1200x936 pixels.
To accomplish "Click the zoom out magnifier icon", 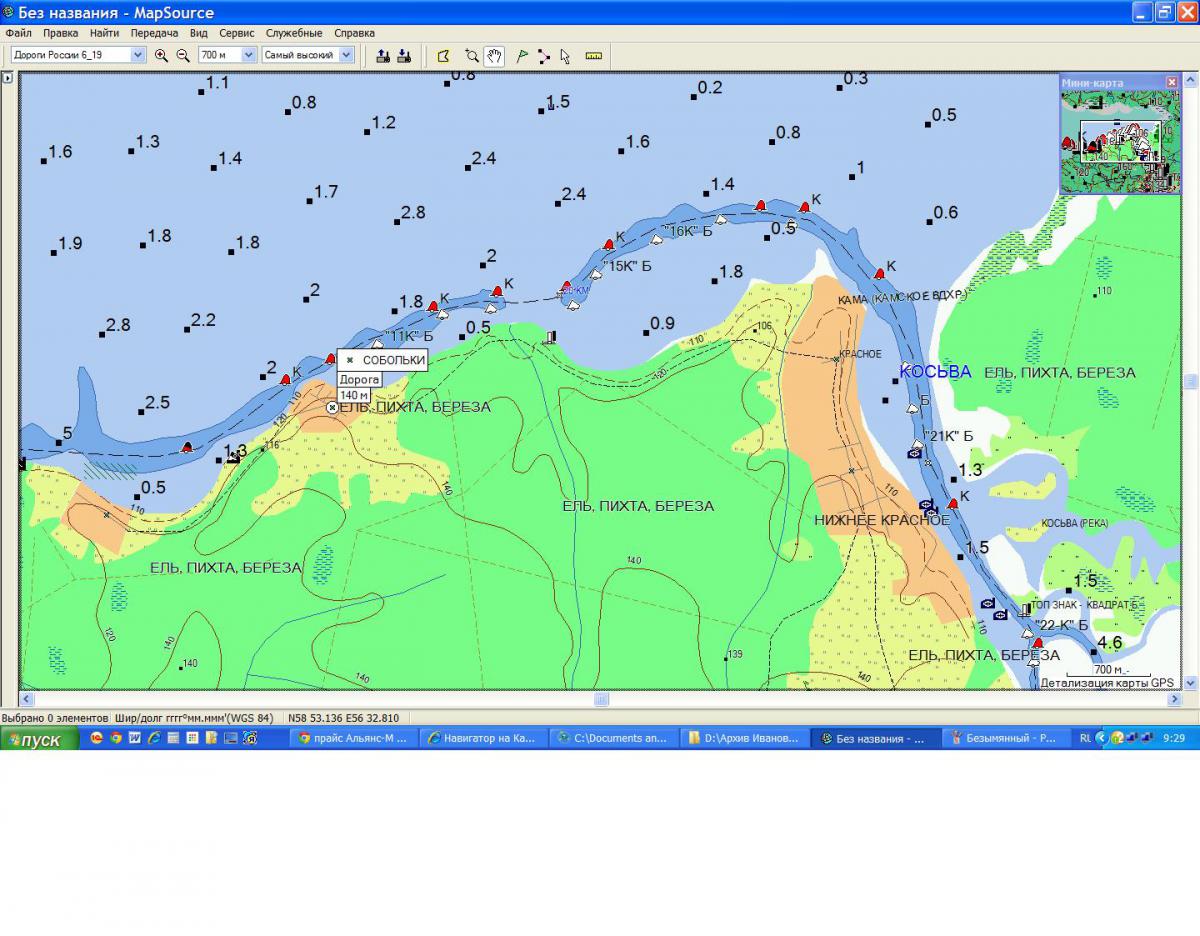I will coord(183,56).
